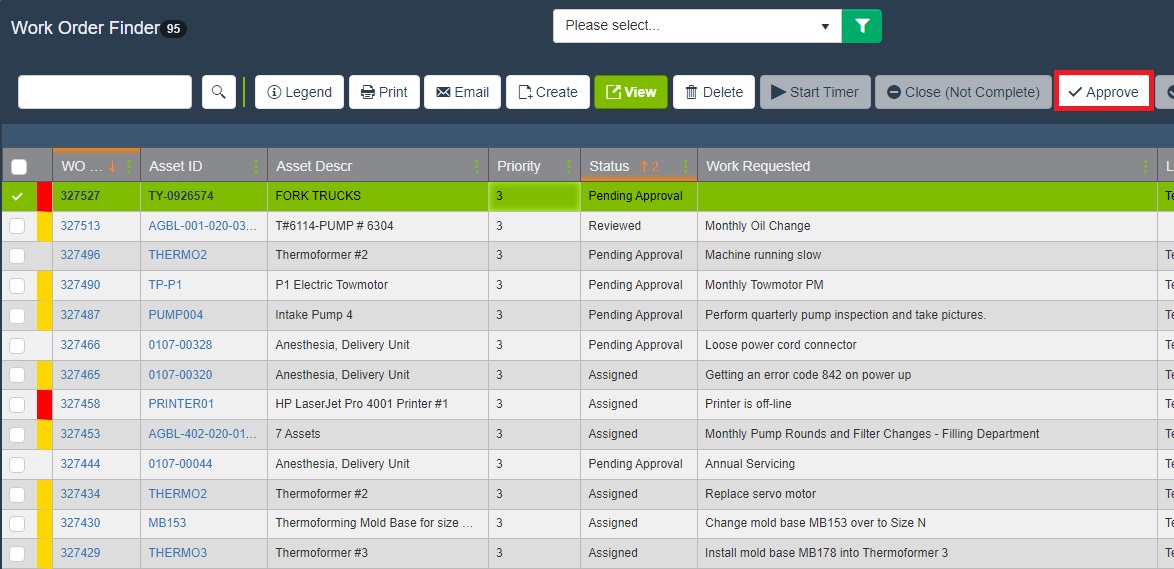Toggle the select-all header checkbox
The image size is (1174, 569).
coord(19,167)
